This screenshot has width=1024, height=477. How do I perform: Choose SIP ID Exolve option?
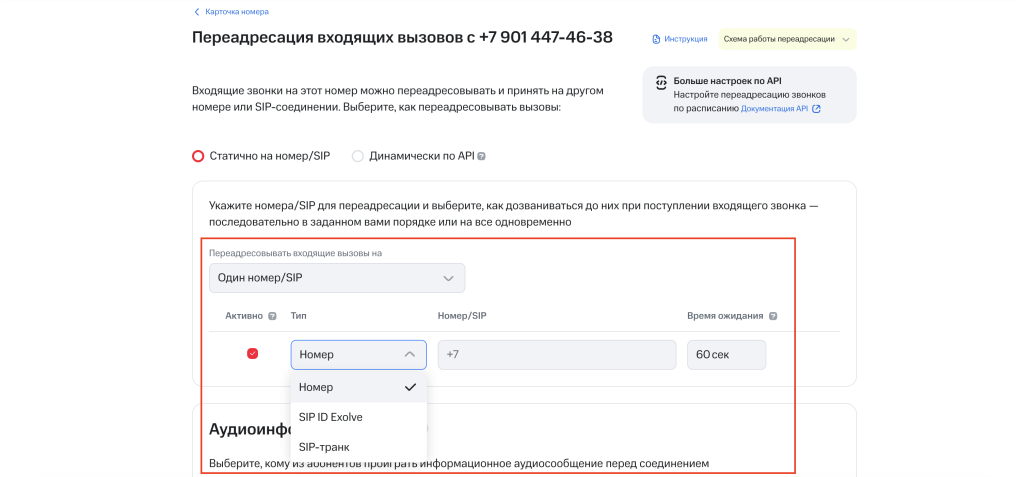tap(359, 417)
